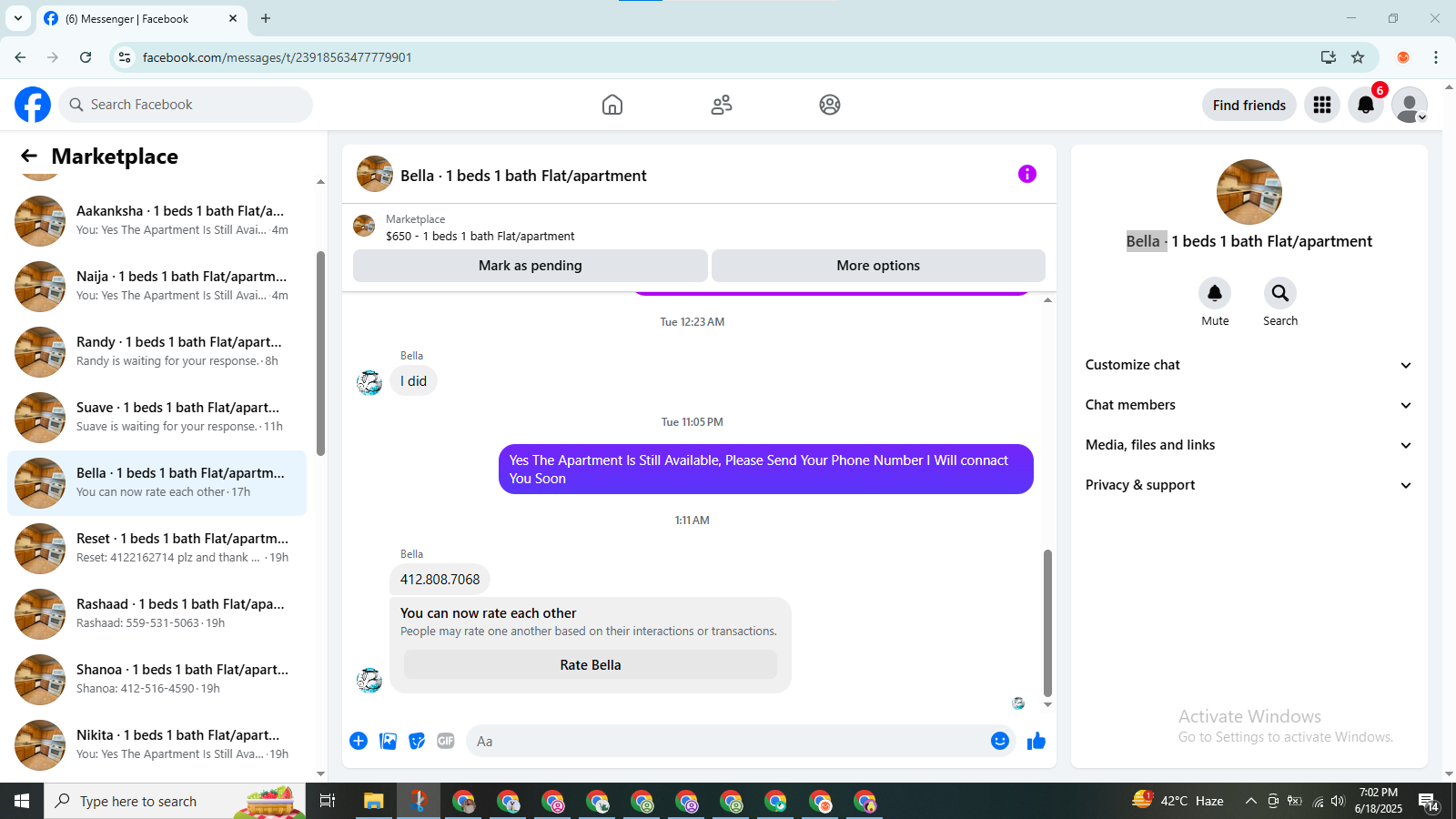1456x819 pixels.
Task: Open Windows Start menu
Action: [22, 801]
